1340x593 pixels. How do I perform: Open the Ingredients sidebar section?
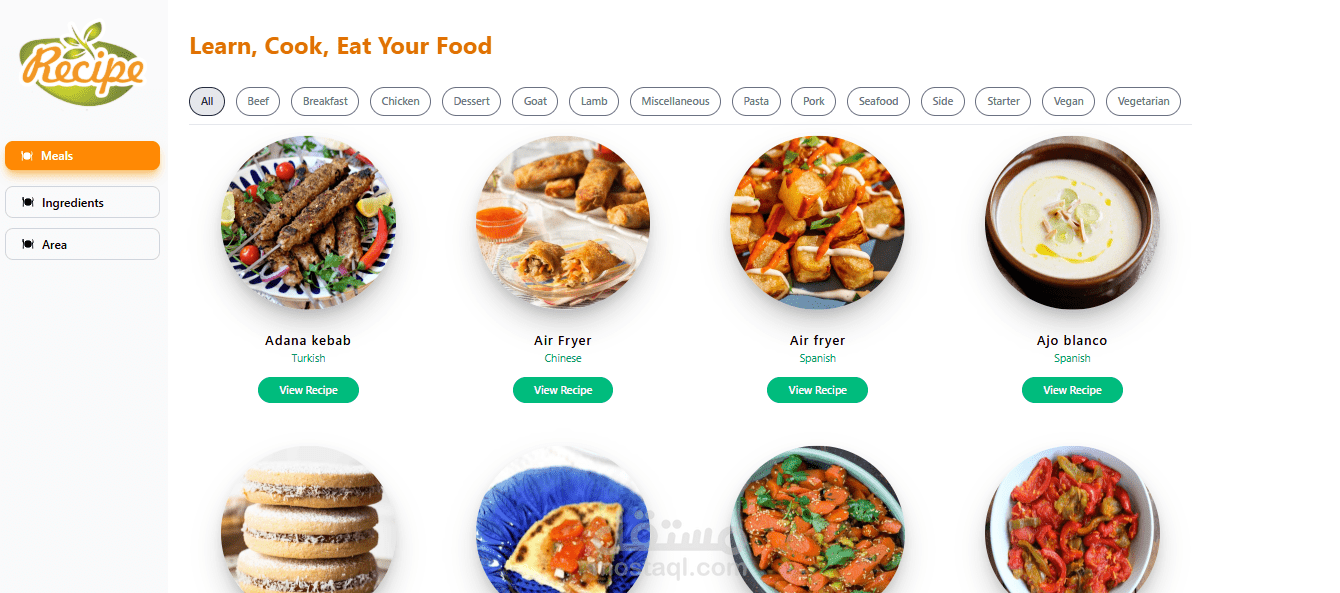pos(82,202)
